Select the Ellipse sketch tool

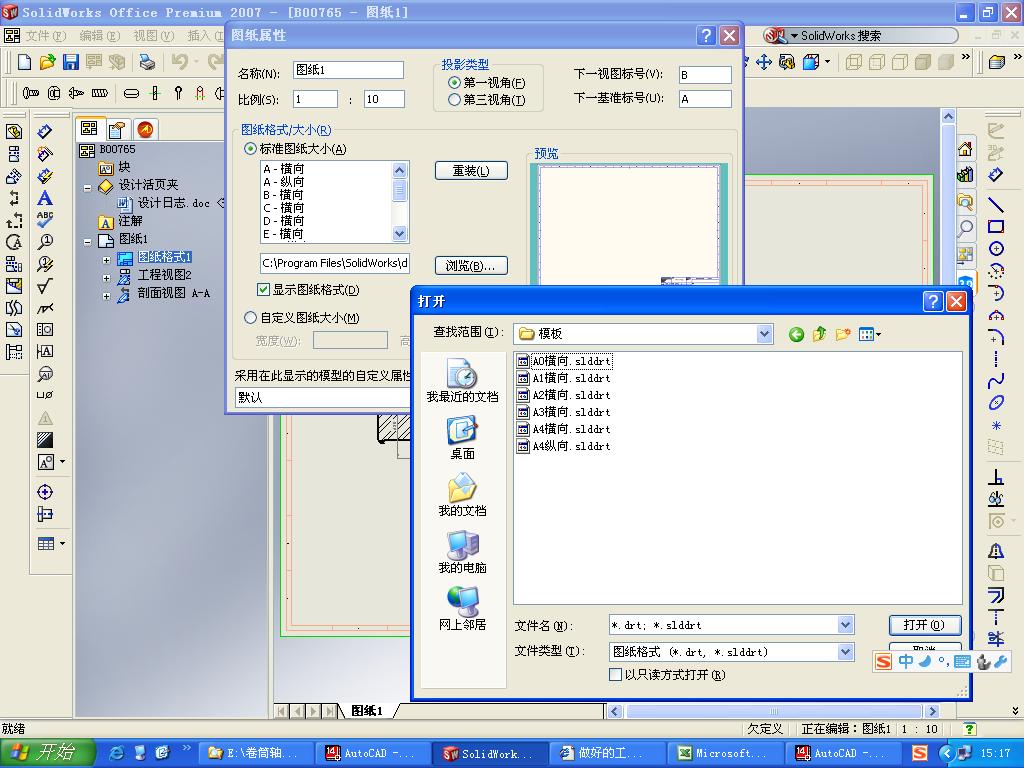996,403
